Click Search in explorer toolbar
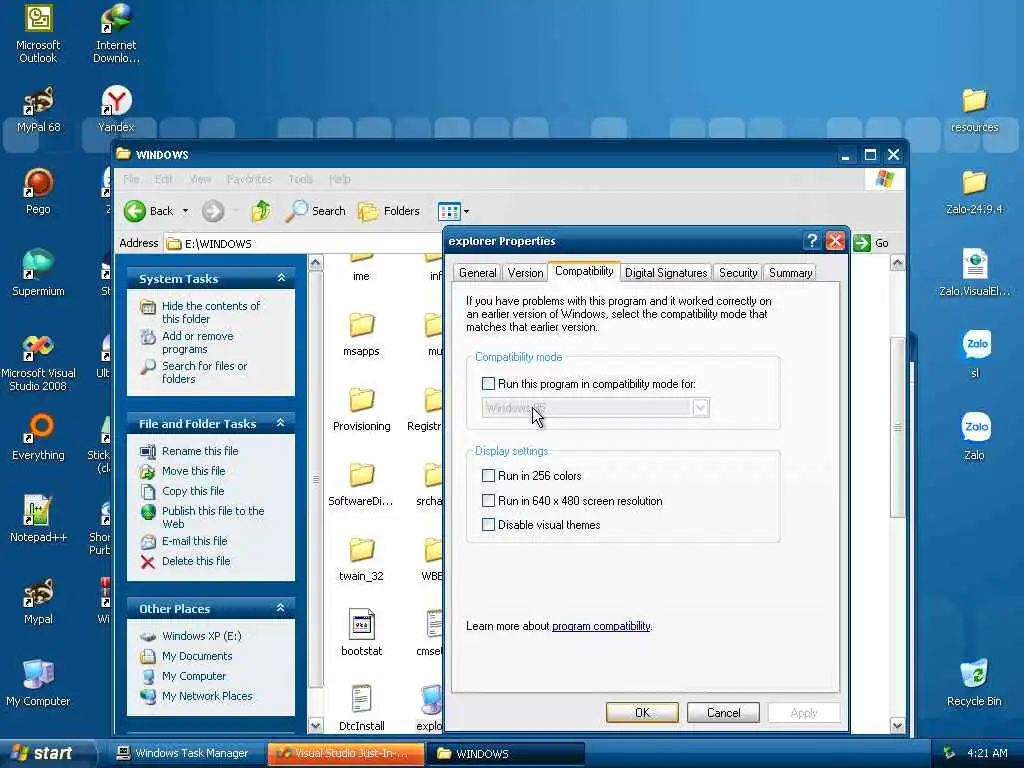Viewport: 1024px width, 768px height. tap(316, 211)
